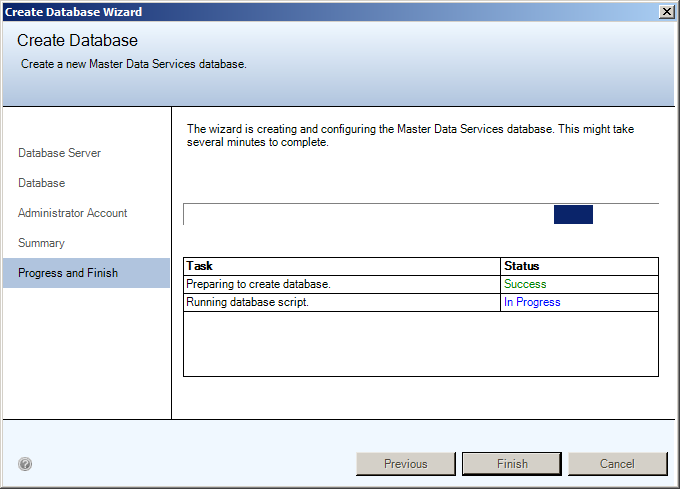Click the 'Create Database' heading text

(77, 40)
